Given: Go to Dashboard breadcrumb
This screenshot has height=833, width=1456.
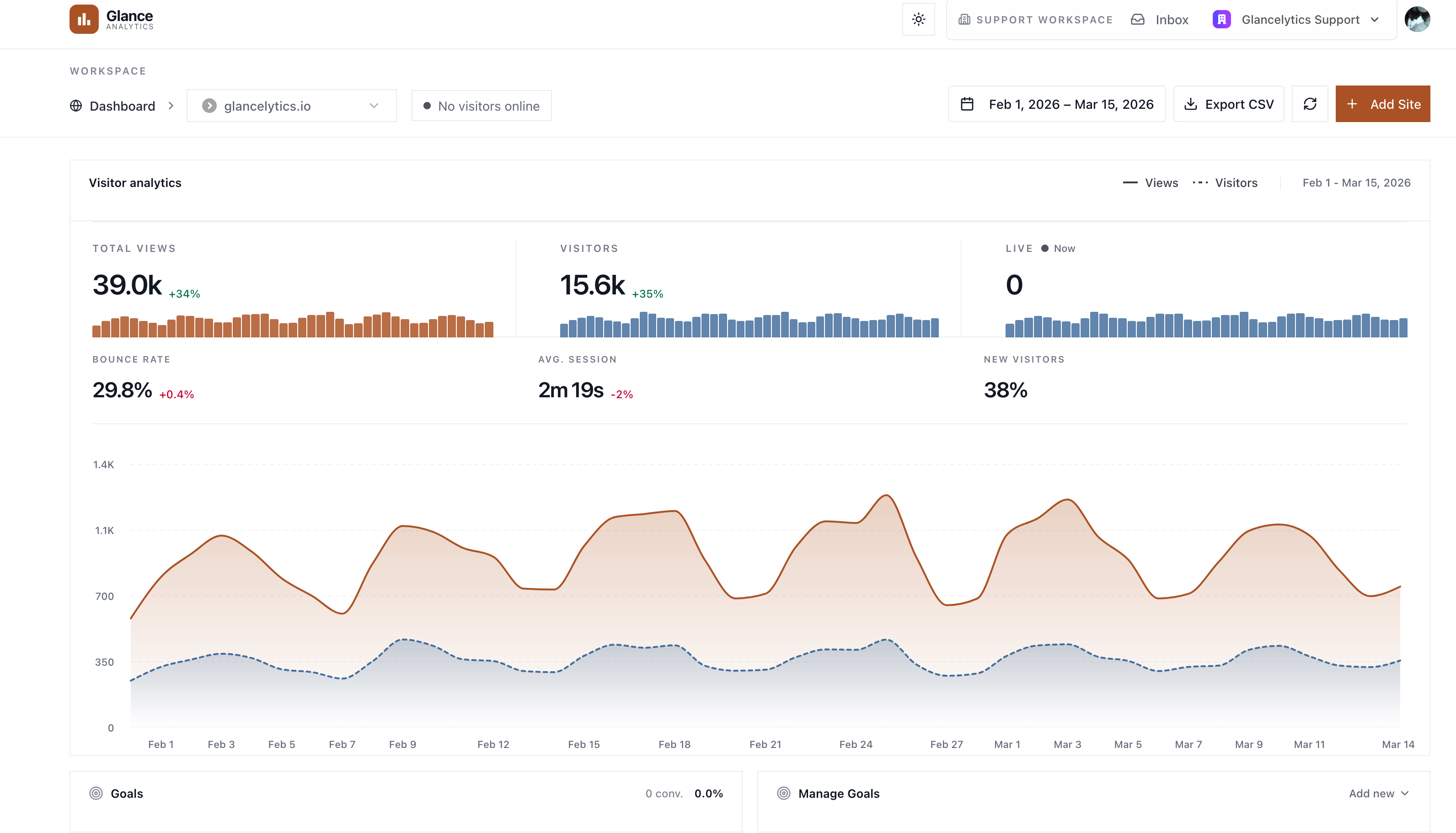Looking at the screenshot, I should click(123, 106).
